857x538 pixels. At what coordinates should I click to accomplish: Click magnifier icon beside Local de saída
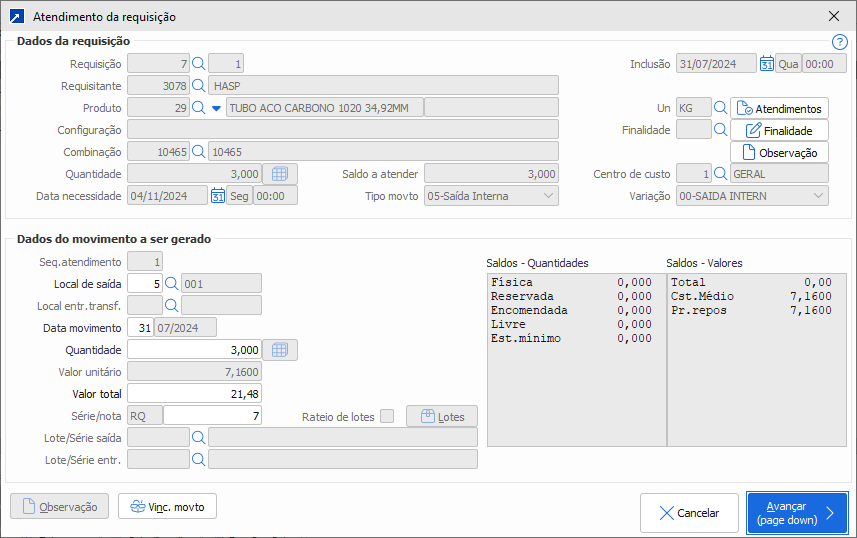(x=170, y=283)
